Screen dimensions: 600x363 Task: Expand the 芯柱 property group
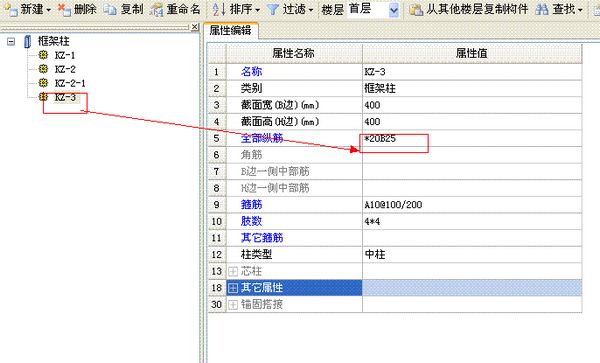tap(233, 272)
